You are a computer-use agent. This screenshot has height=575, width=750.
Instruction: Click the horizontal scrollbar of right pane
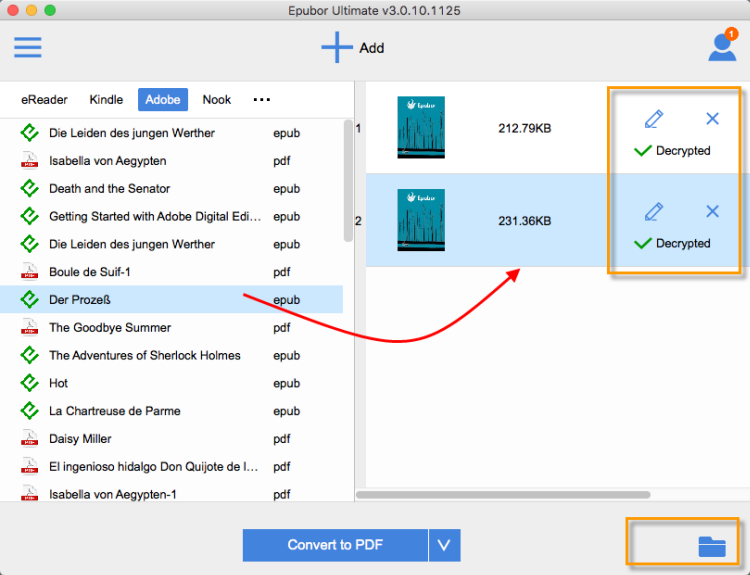click(x=503, y=495)
